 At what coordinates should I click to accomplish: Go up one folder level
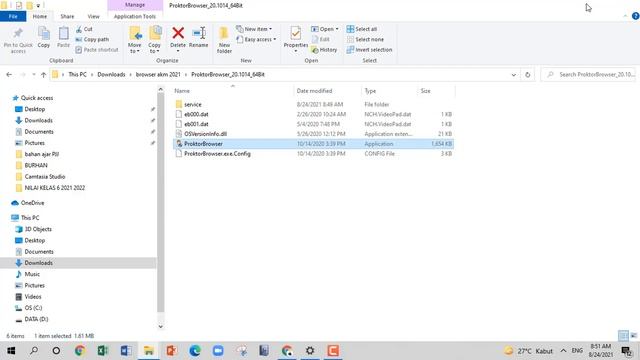coord(43,75)
